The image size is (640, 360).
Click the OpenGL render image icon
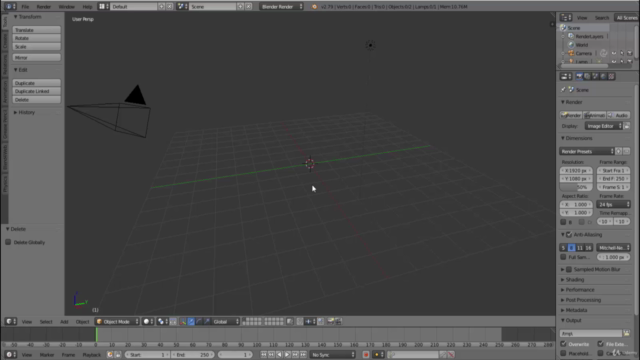click(x=330, y=322)
